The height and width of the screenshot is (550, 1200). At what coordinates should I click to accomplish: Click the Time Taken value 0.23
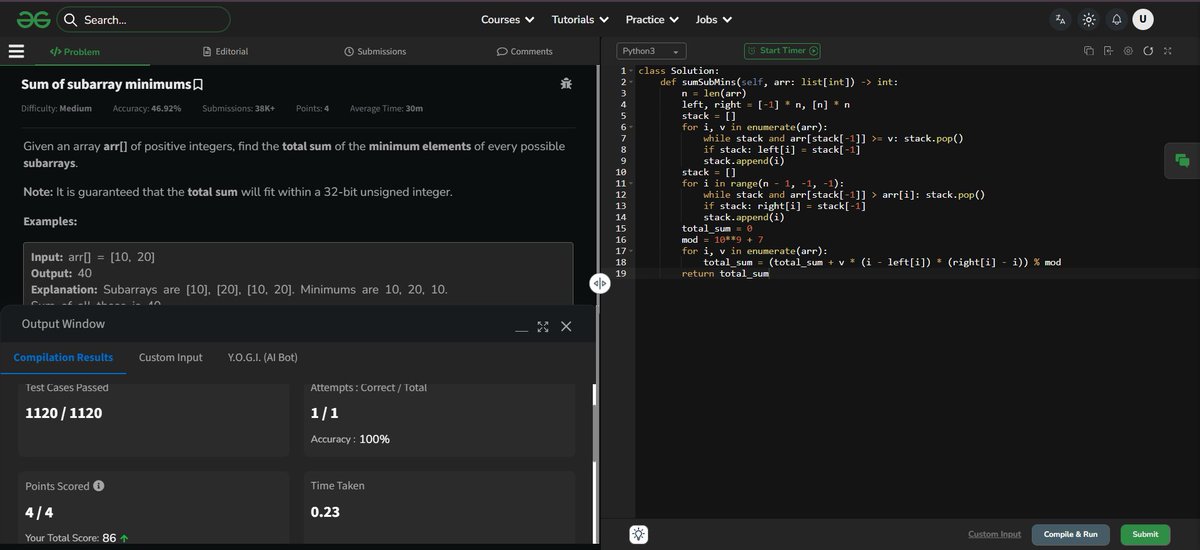325,511
